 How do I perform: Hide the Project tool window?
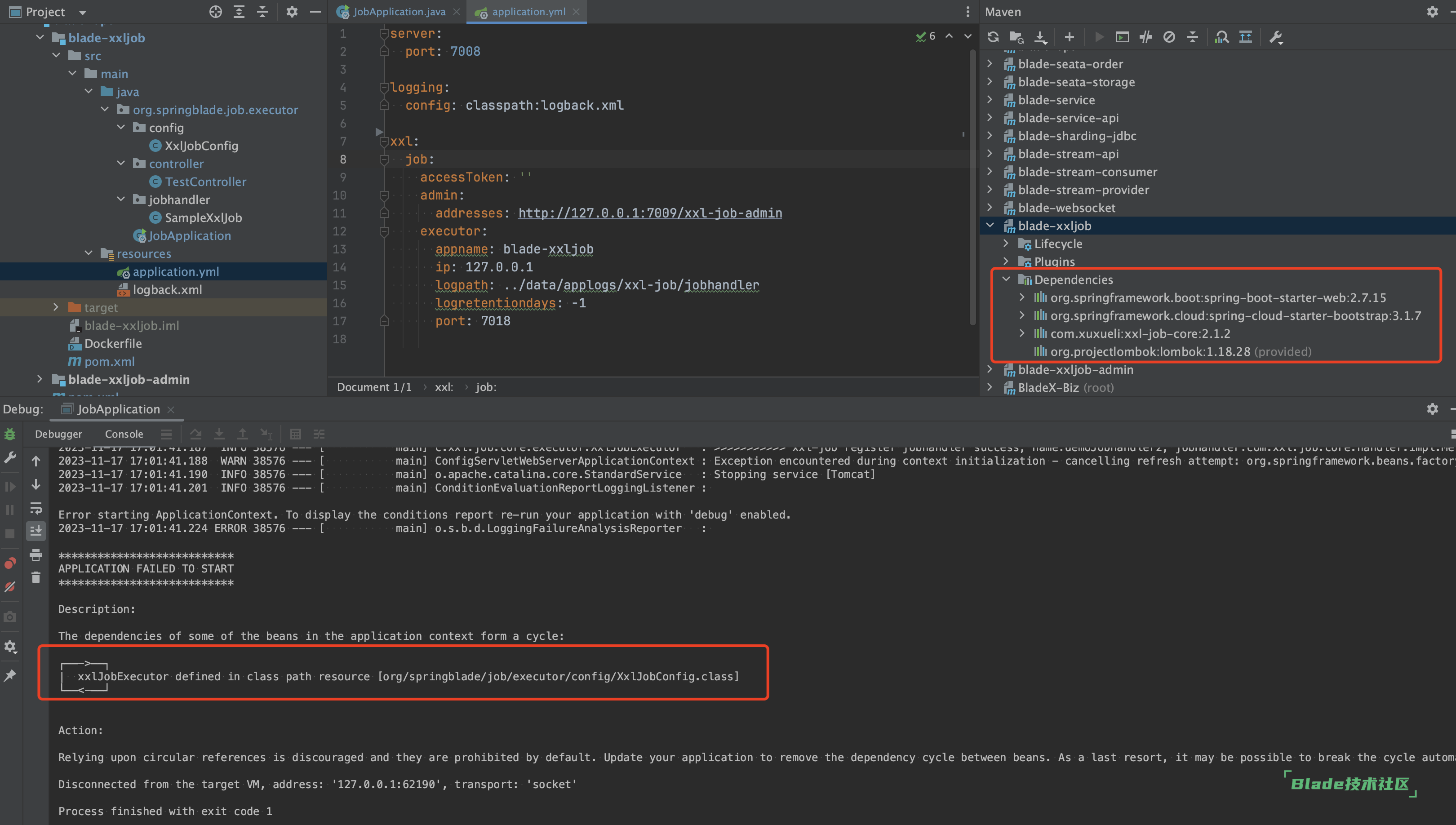[x=315, y=12]
